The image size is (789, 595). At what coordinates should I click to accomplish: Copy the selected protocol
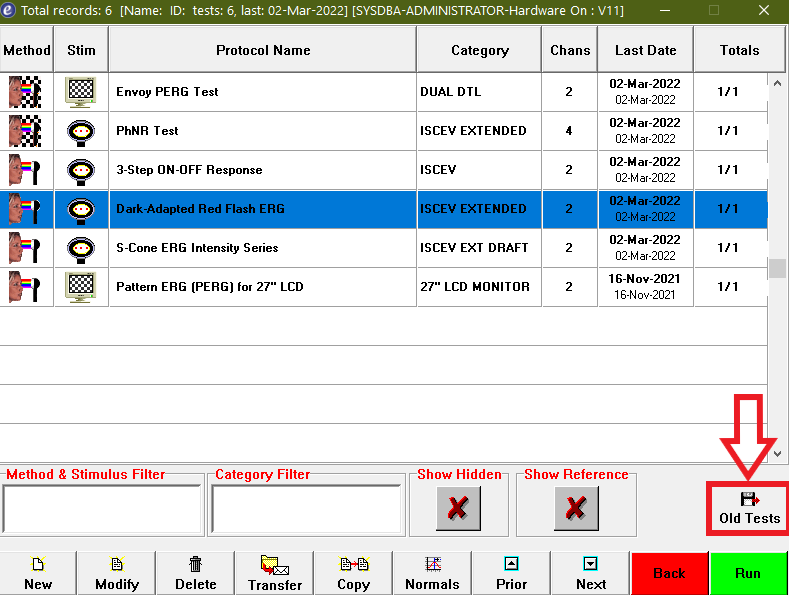tap(354, 573)
